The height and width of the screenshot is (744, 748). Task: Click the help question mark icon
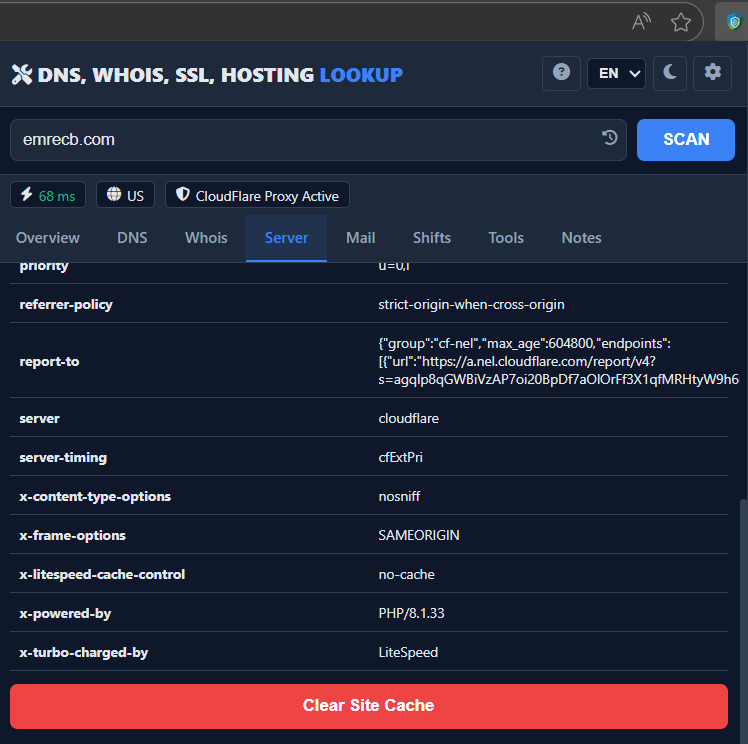(x=561, y=73)
